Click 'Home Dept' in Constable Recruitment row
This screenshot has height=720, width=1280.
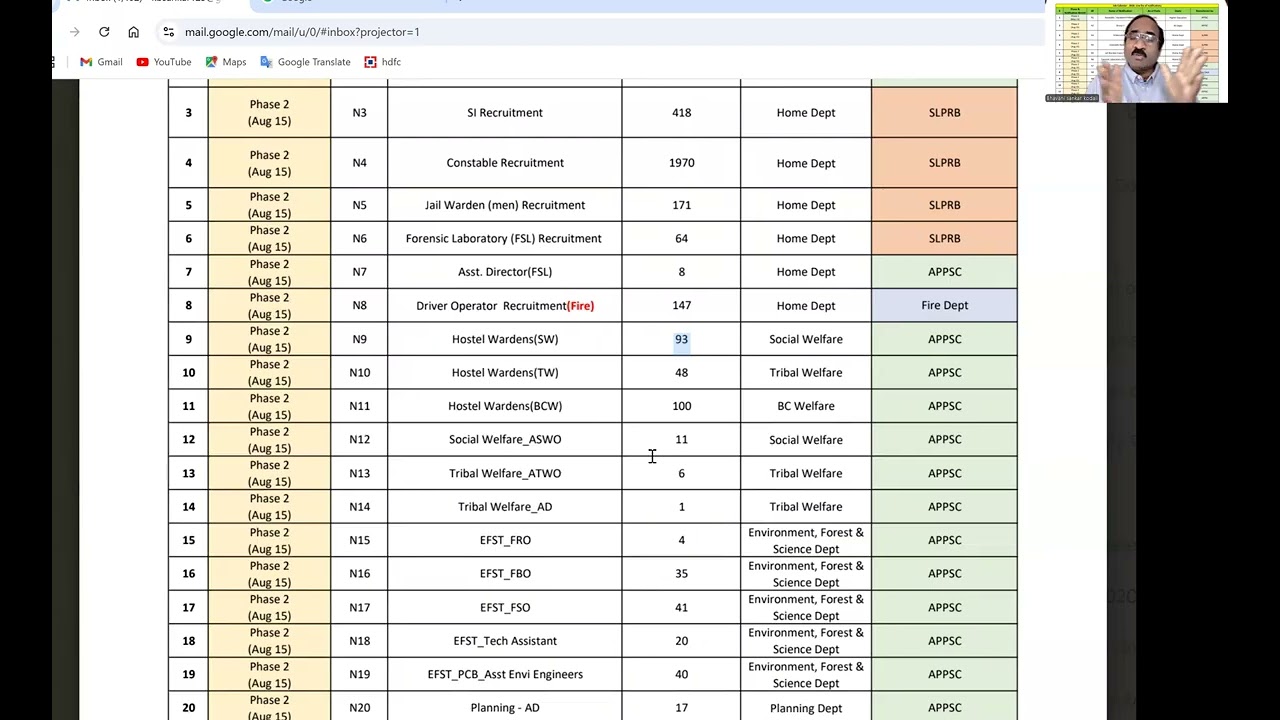(x=806, y=163)
